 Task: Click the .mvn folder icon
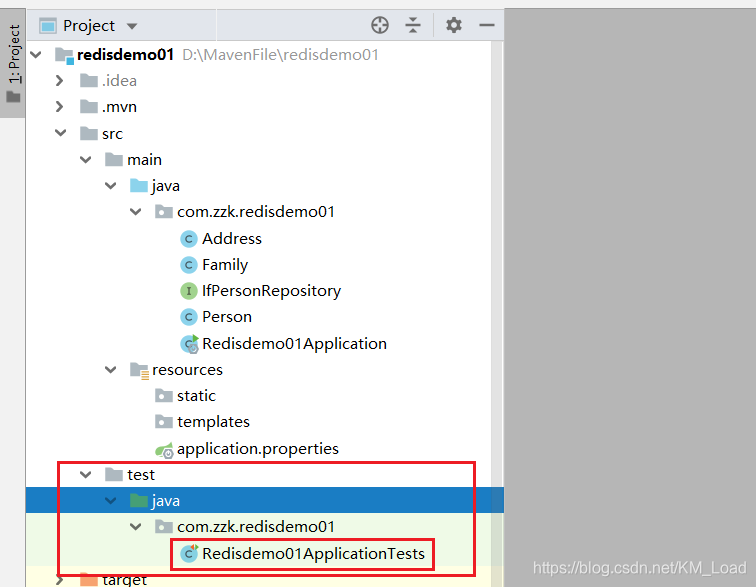click(89, 107)
